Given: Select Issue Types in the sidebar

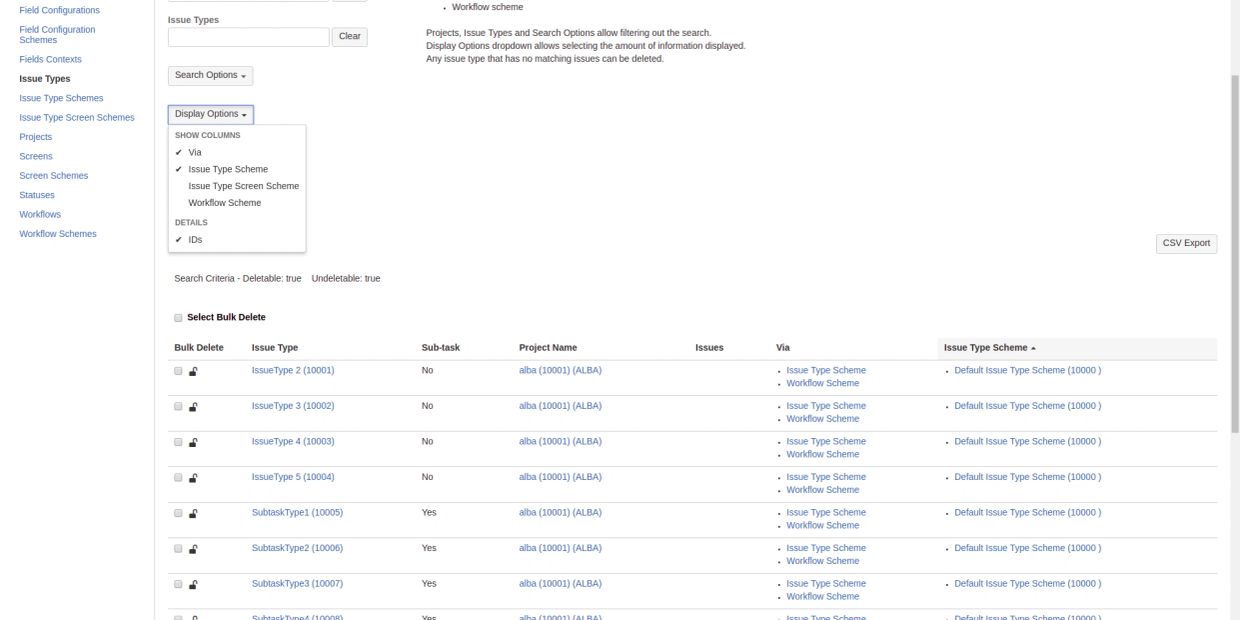Looking at the screenshot, I should coord(45,79).
